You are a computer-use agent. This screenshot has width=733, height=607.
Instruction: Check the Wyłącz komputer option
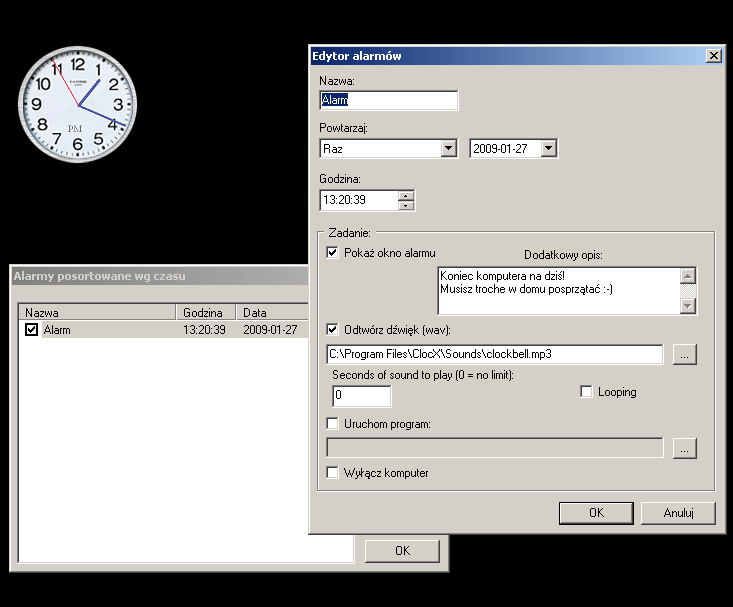tap(333, 472)
